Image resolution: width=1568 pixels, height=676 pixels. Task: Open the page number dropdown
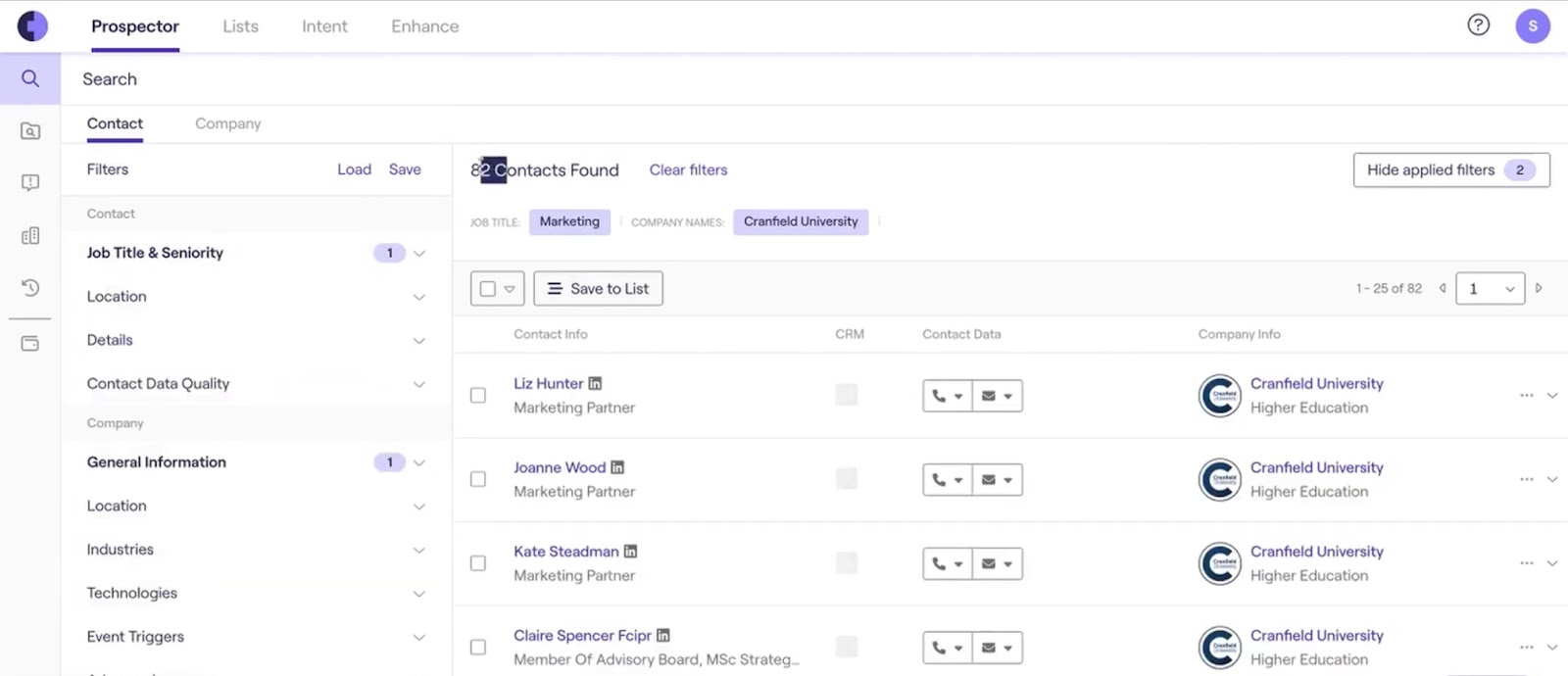point(1490,288)
